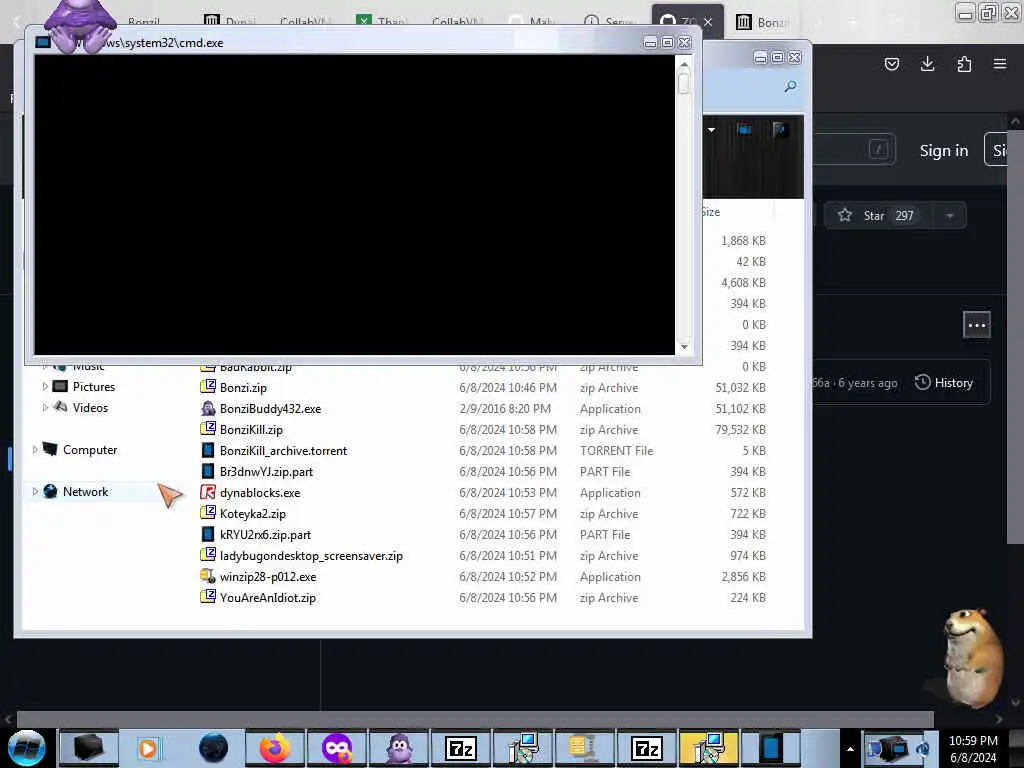Switch to the Bonzi browser tab at far right
This screenshot has height=768, width=1024.
point(764,22)
